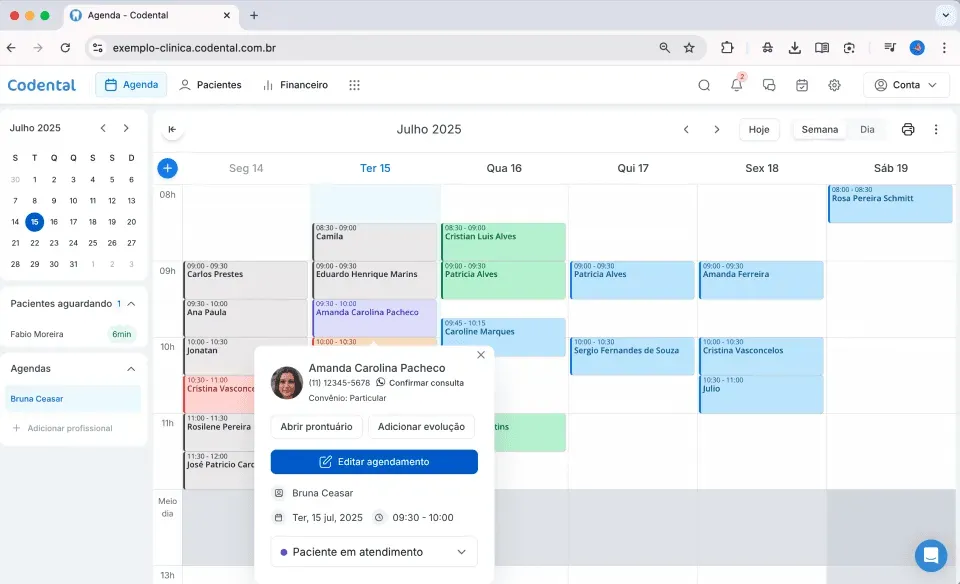Collapse the Agendas section
Image resolution: width=960 pixels, height=584 pixels.
click(131, 369)
